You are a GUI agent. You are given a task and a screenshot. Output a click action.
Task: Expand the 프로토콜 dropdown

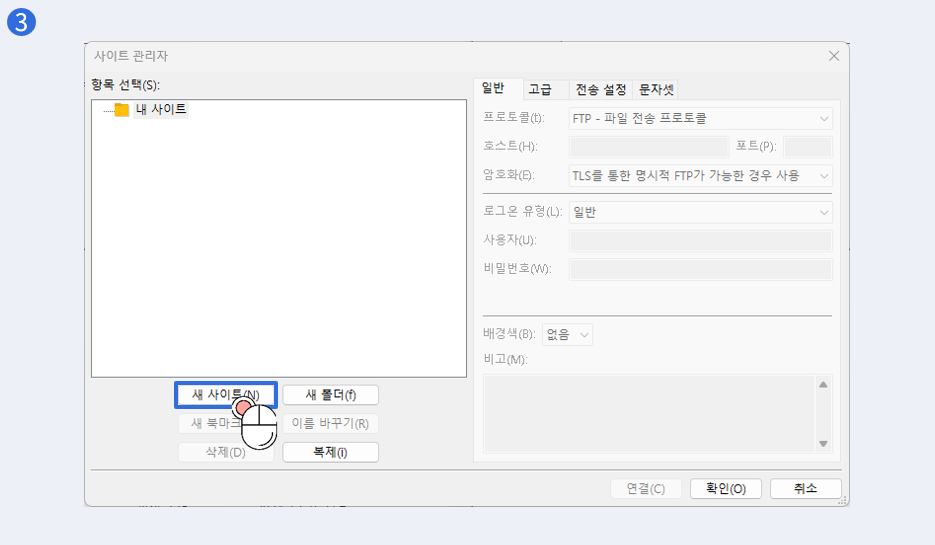point(701,119)
